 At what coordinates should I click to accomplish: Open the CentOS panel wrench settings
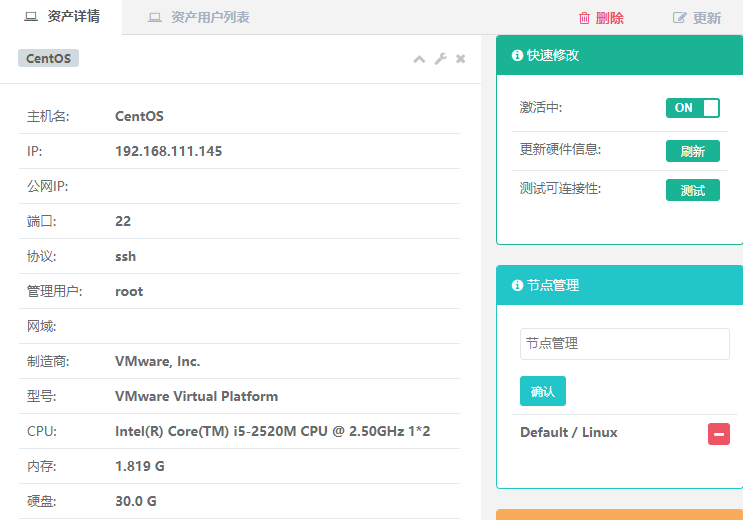point(441,59)
